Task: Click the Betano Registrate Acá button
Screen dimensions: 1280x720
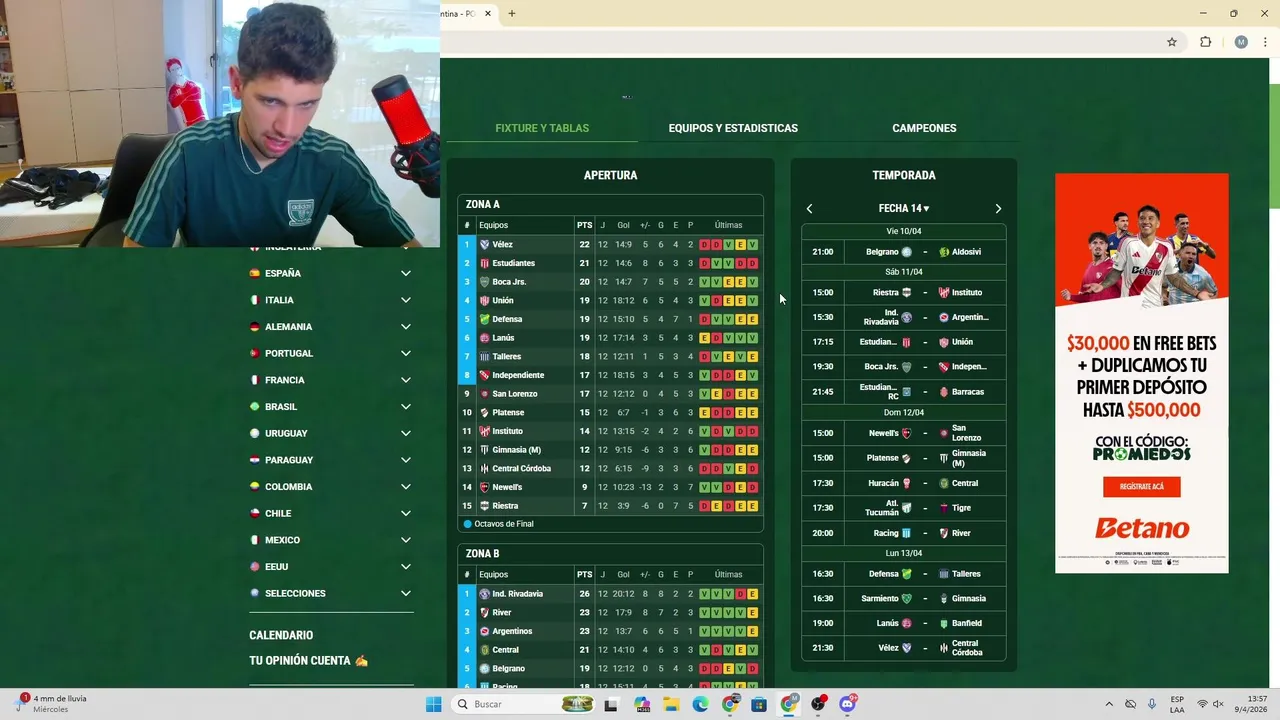Action: 1142,487
